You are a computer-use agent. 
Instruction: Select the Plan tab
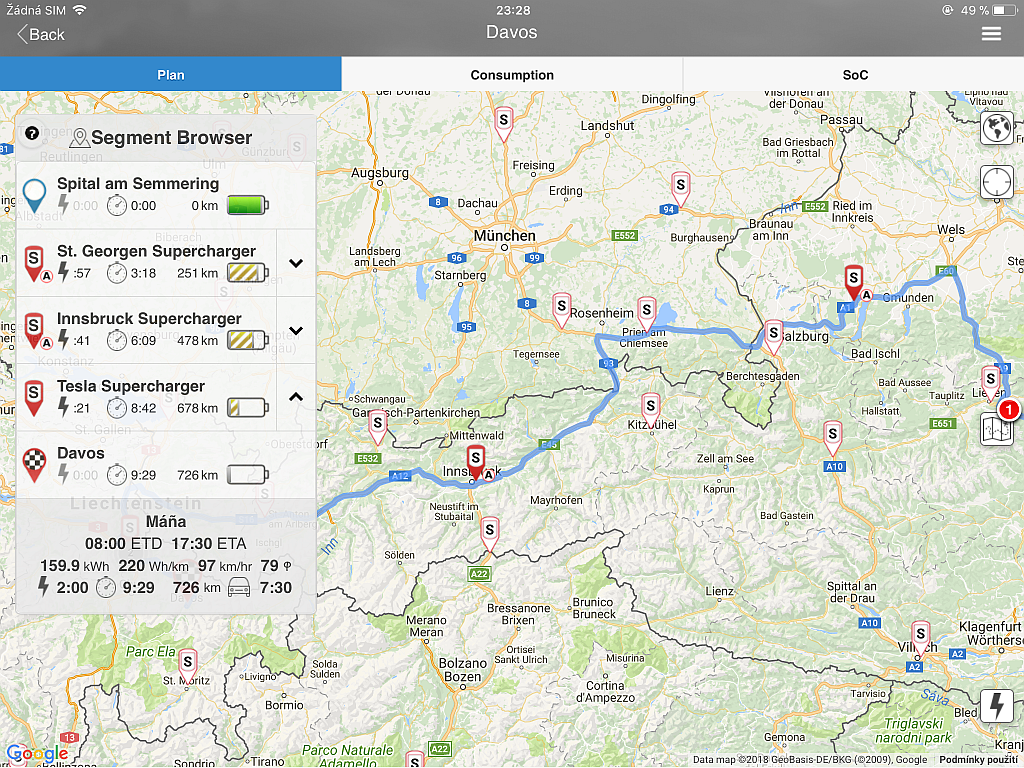click(170, 75)
